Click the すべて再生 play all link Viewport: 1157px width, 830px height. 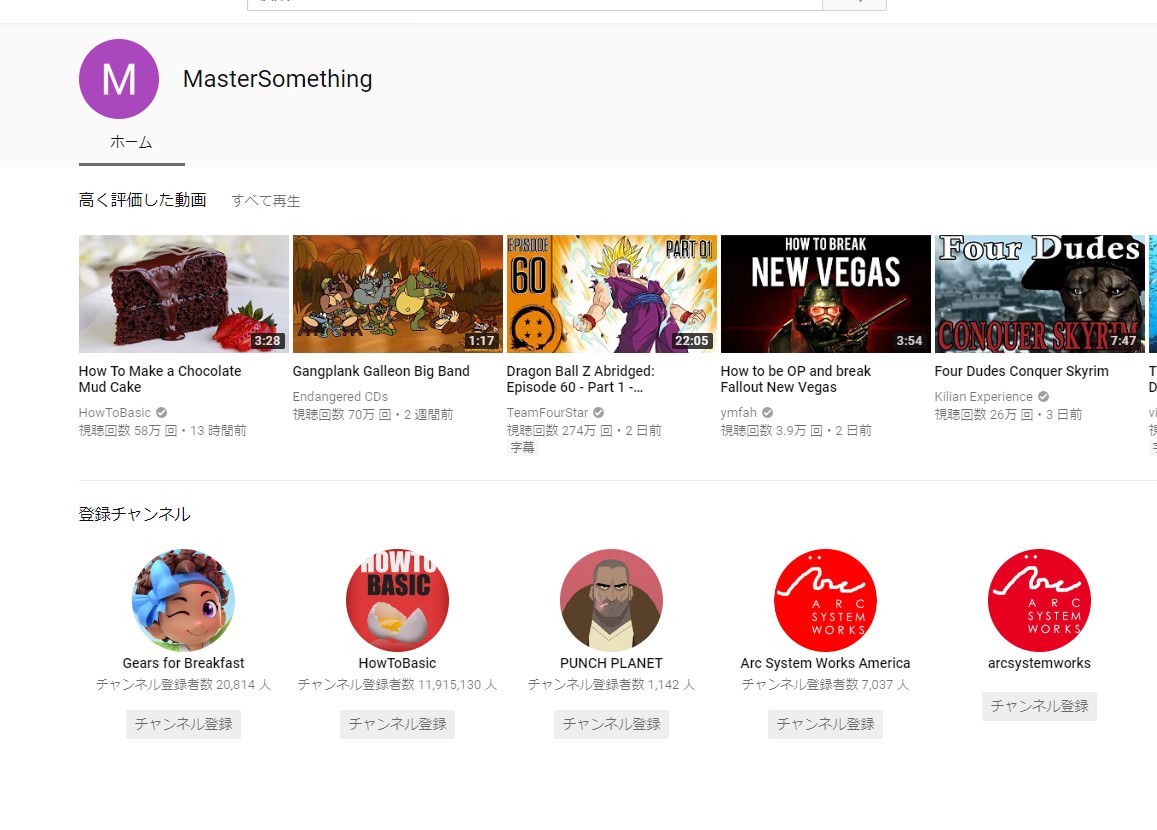point(266,201)
